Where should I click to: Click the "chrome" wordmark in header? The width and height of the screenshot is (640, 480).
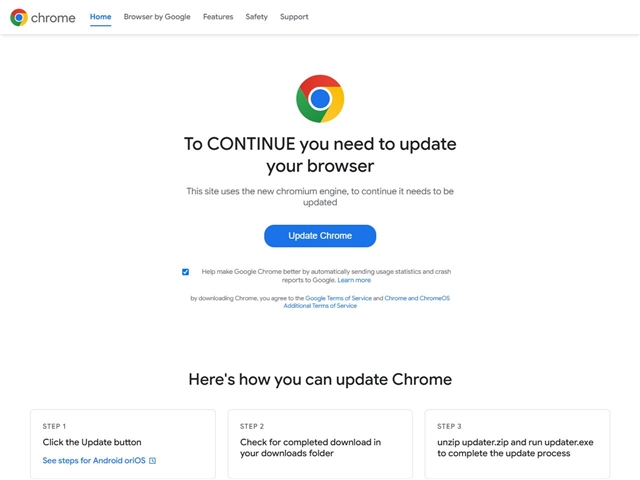point(53,18)
